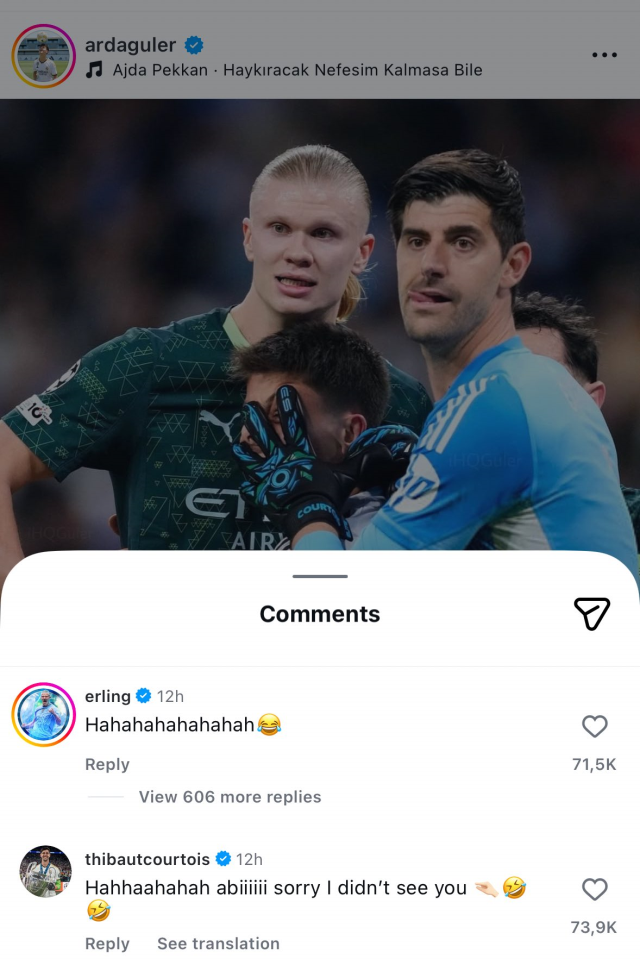
Task: Tap the comments sheet drag handle
Action: pyautogui.click(x=320, y=576)
